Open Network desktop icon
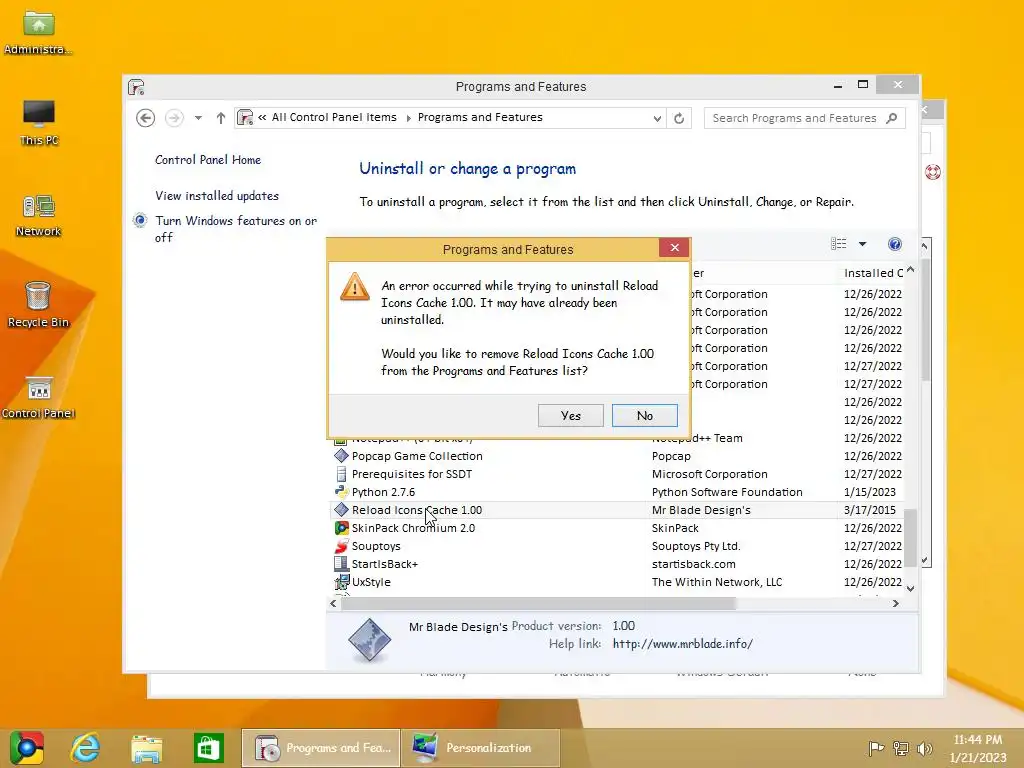The height and width of the screenshot is (768, 1024). [x=39, y=216]
